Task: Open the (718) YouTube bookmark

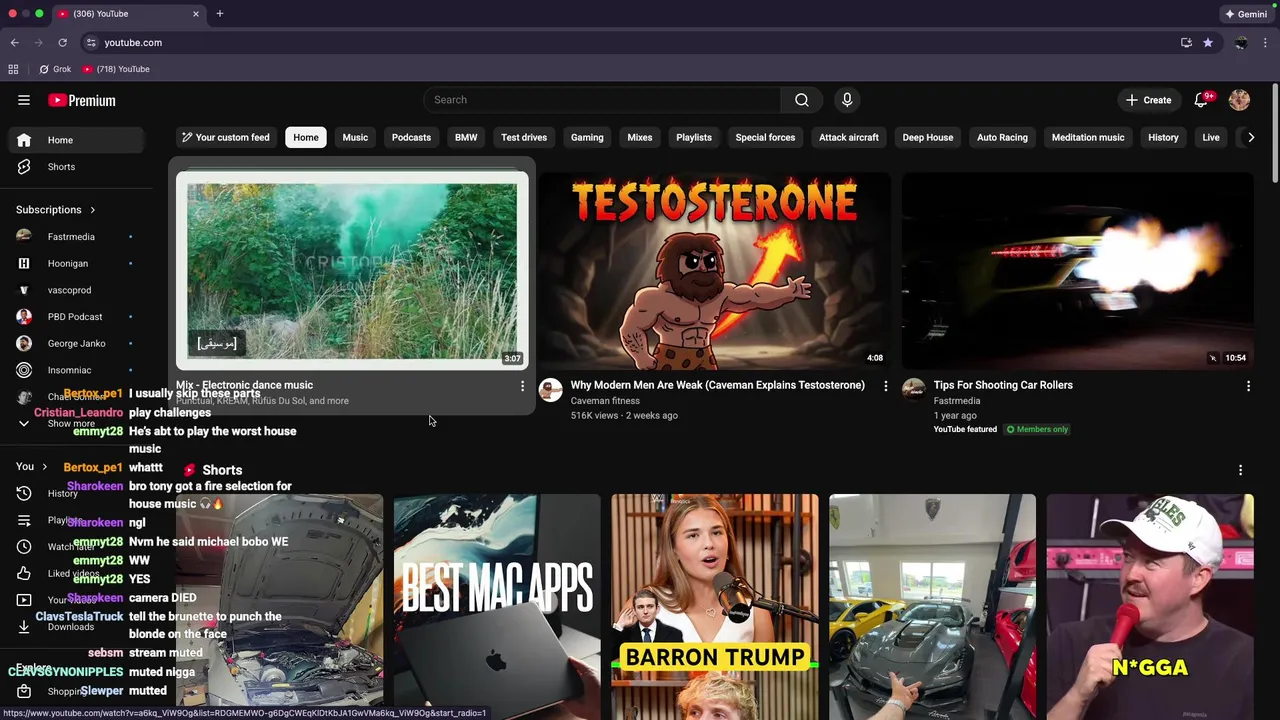Action: [x=116, y=69]
